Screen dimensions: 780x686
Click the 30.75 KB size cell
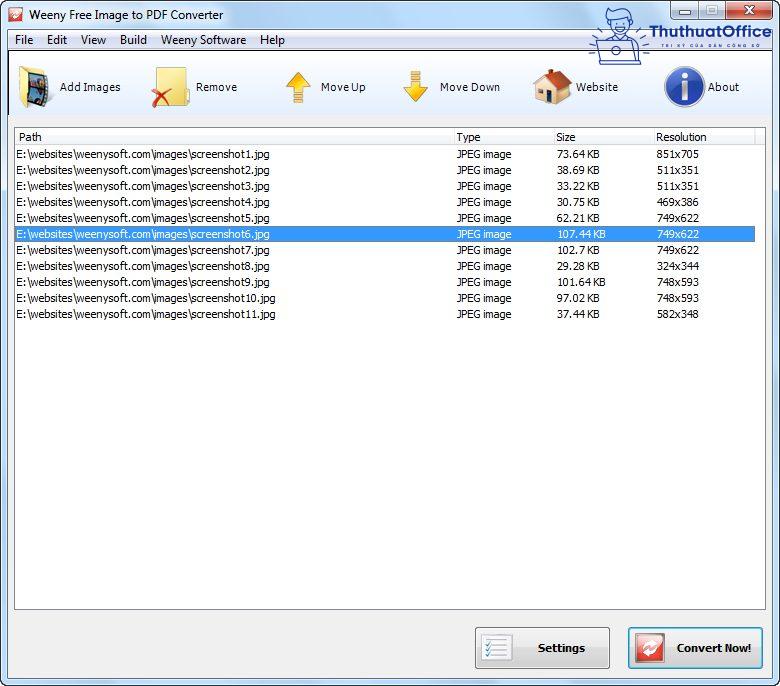point(578,202)
